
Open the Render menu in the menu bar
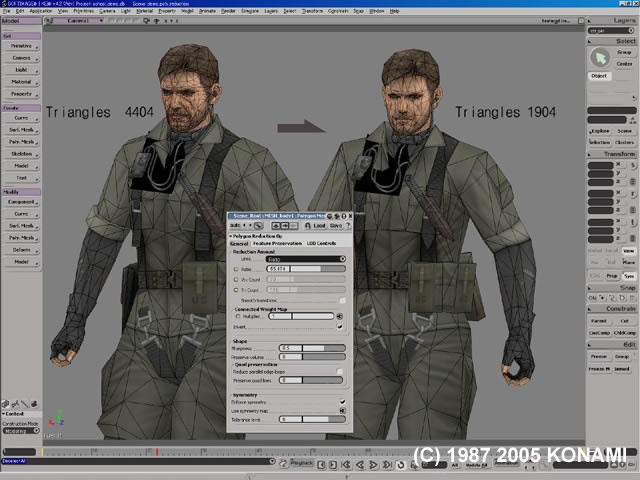tap(228, 11)
